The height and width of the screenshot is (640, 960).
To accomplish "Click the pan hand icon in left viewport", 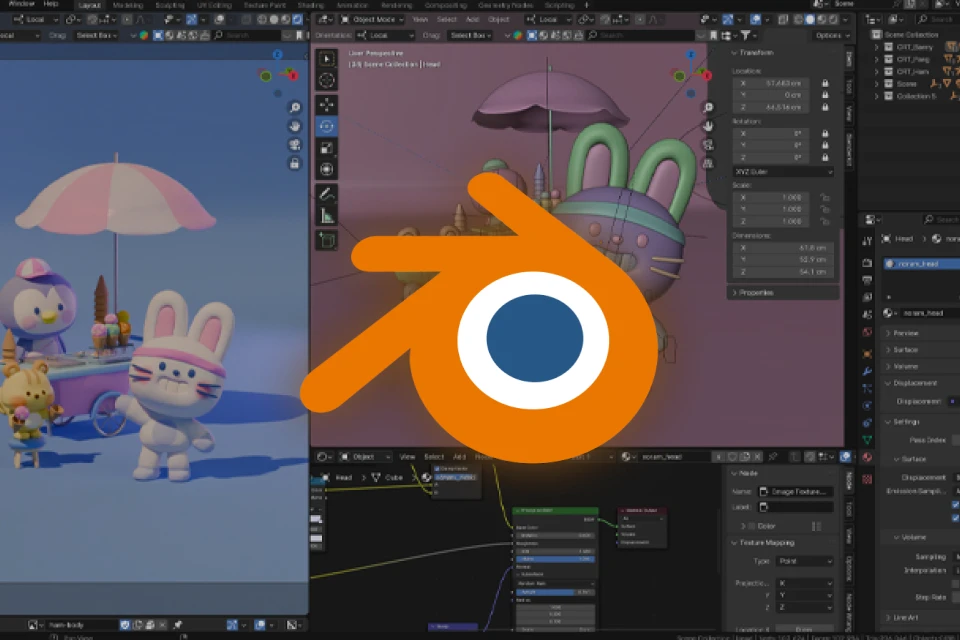I will pos(295,126).
